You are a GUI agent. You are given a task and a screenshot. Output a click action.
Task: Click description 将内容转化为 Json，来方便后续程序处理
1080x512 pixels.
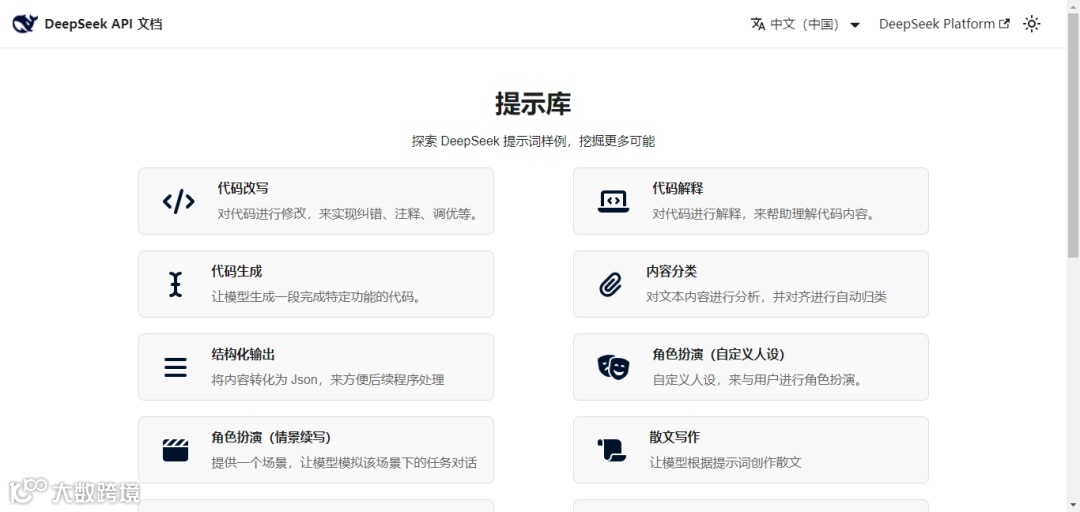point(328,380)
